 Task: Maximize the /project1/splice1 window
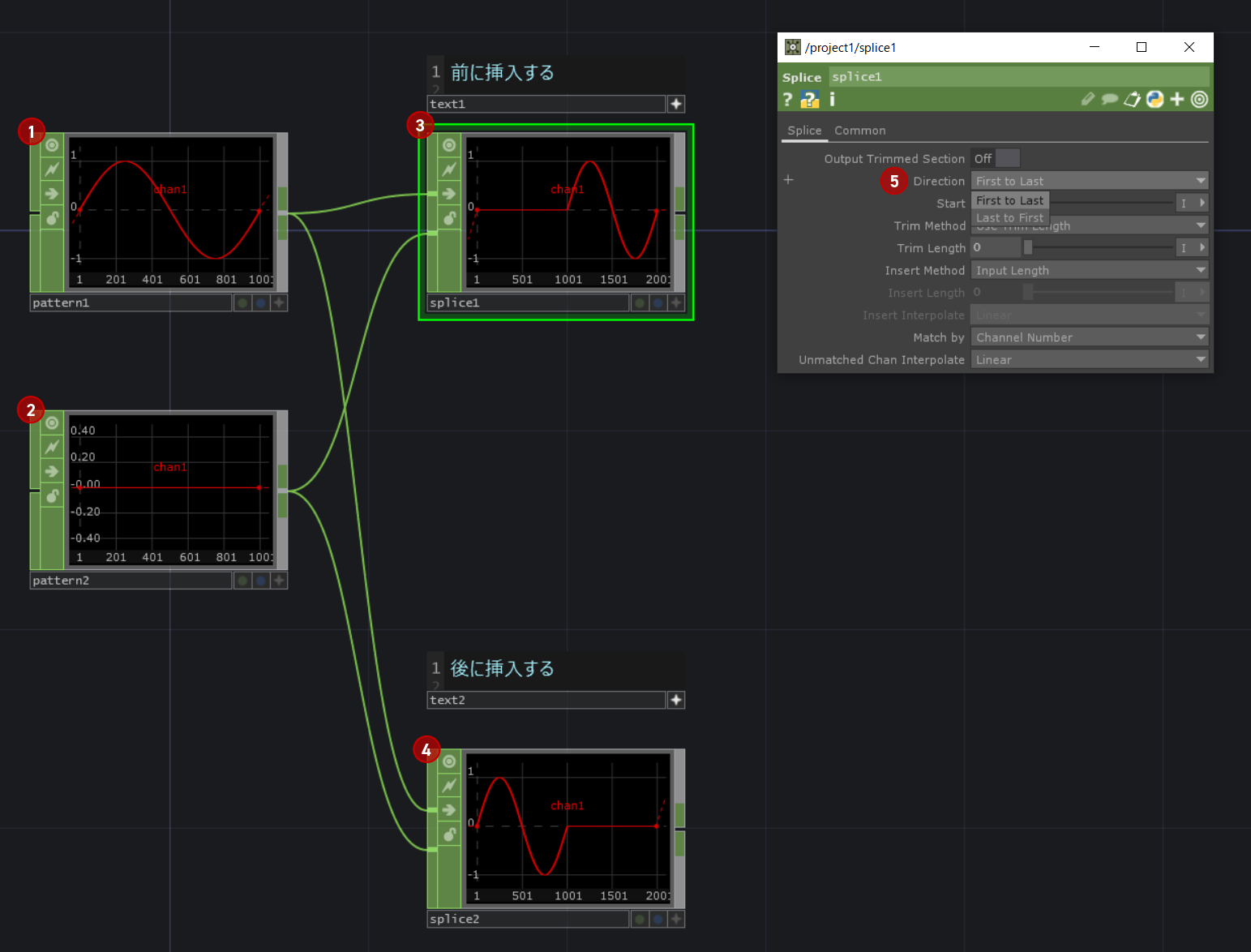1142,47
